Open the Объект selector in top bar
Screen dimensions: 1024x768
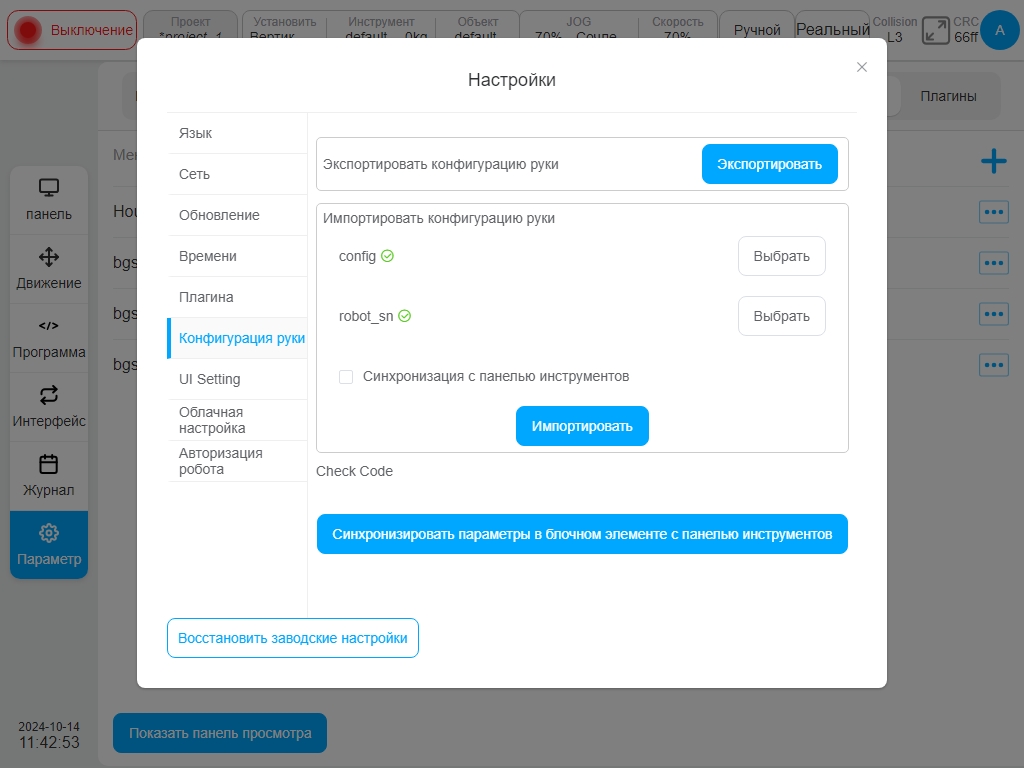477,27
